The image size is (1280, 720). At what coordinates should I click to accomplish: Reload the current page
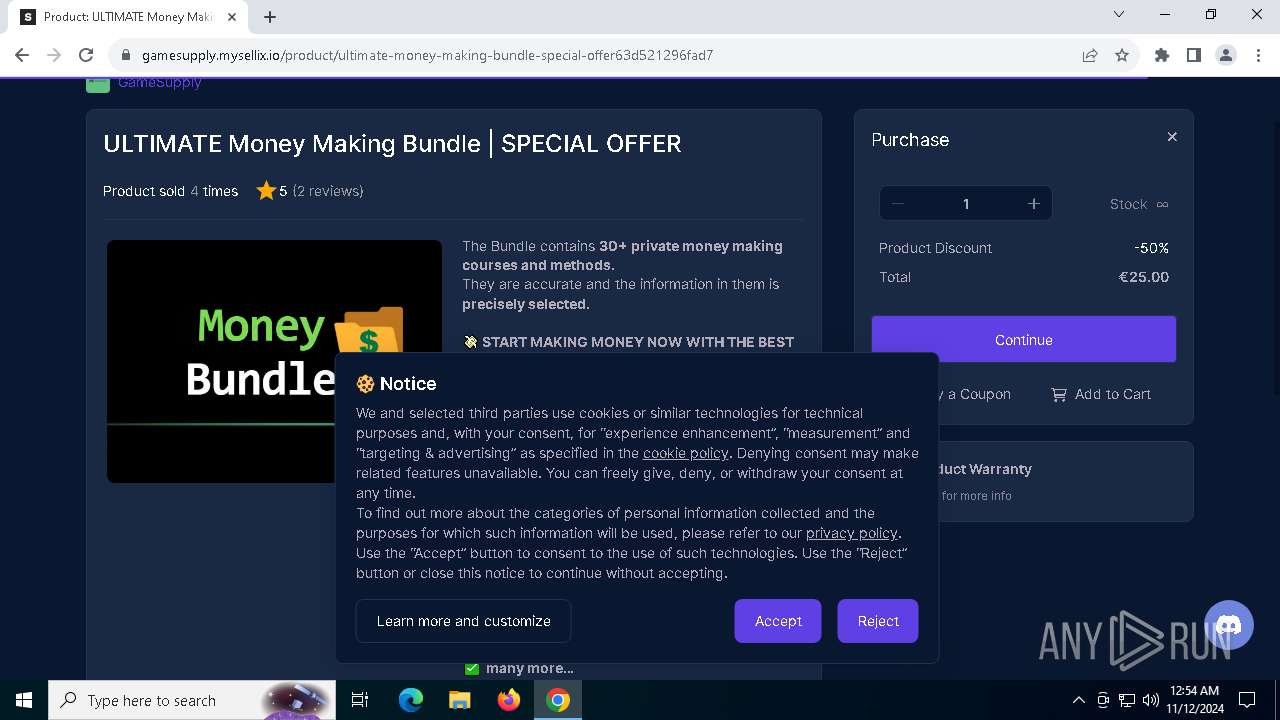[86, 55]
